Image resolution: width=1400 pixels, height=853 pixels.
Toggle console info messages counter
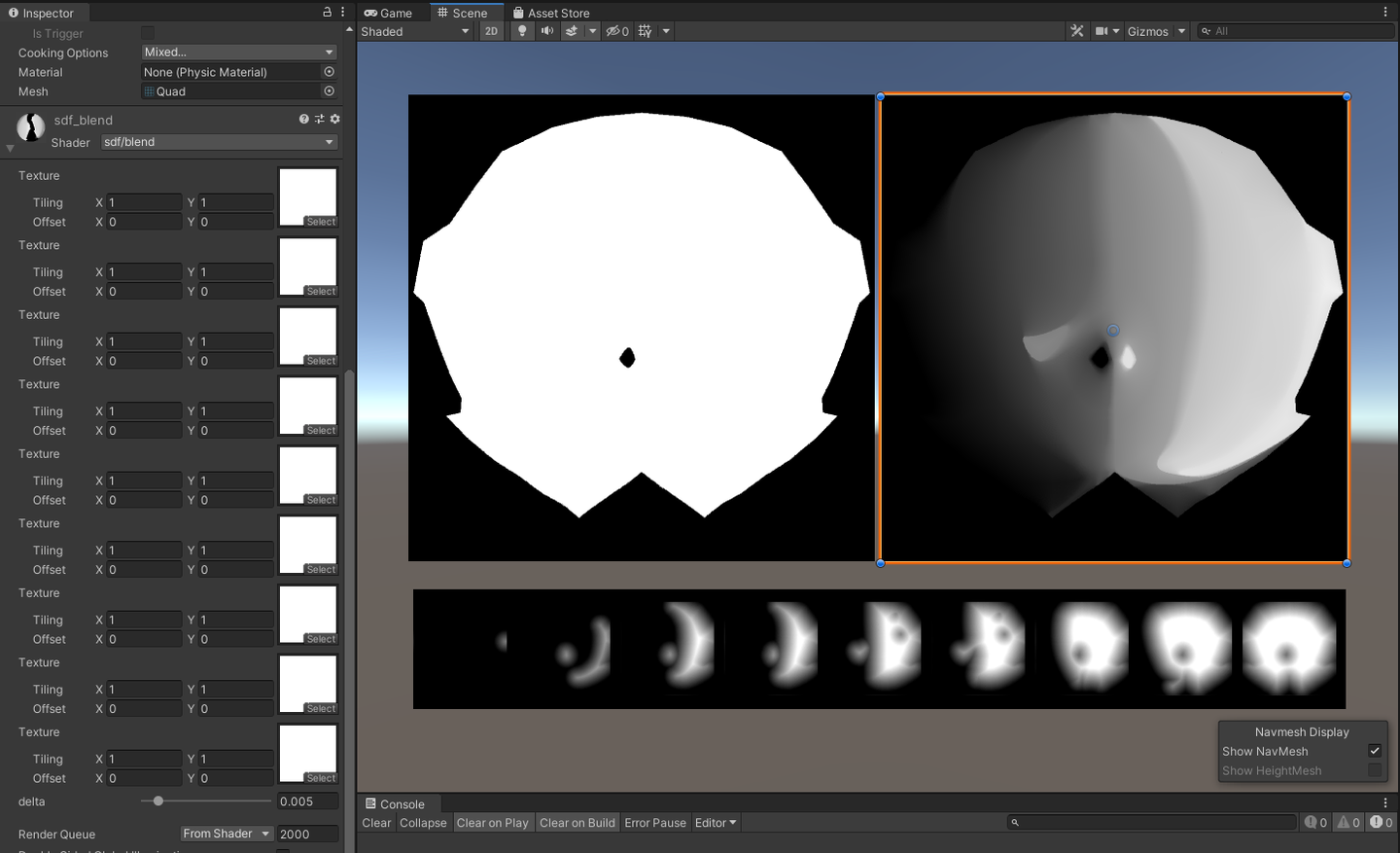(1315, 823)
